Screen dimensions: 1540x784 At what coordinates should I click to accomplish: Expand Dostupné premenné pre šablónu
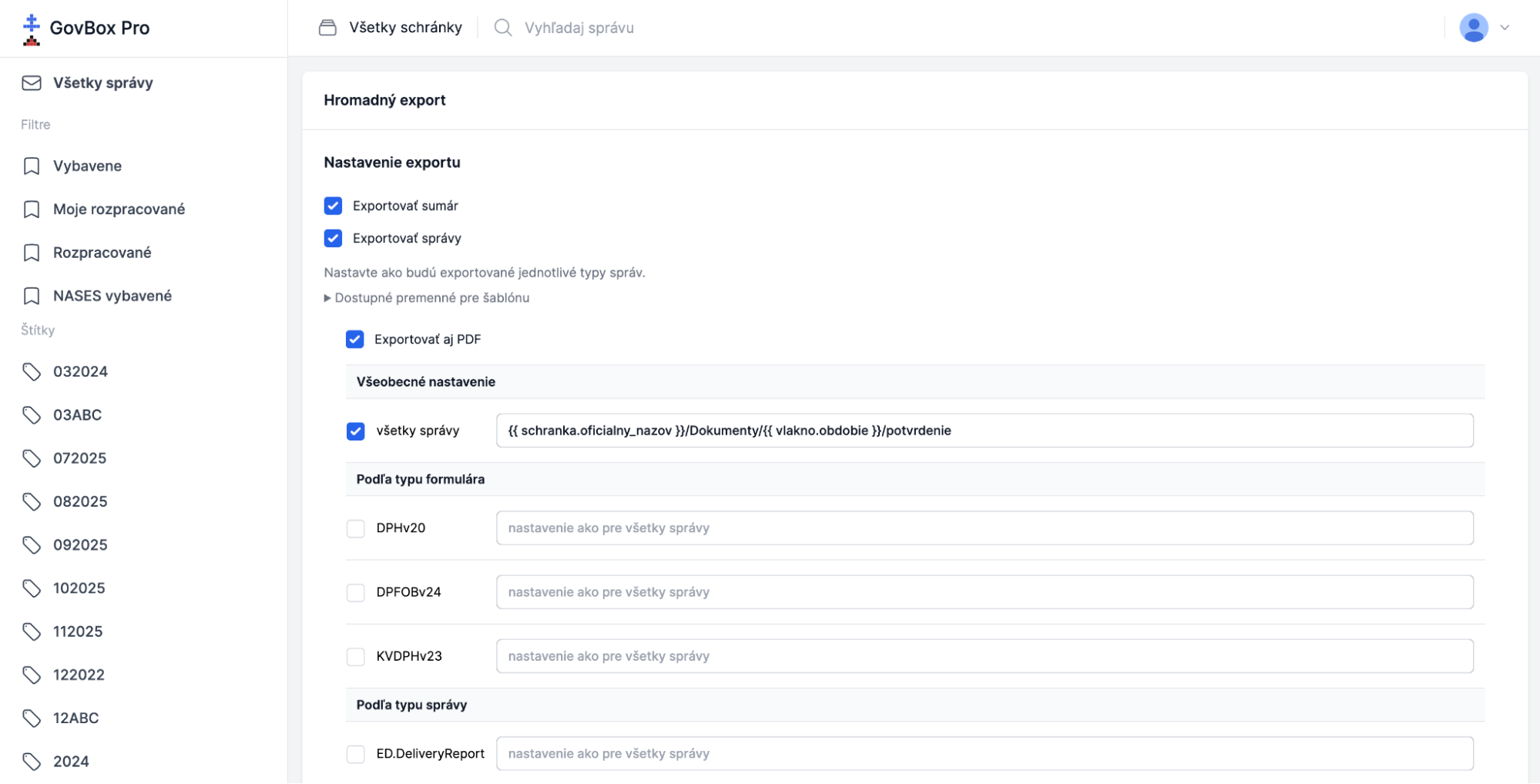click(x=427, y=298)
